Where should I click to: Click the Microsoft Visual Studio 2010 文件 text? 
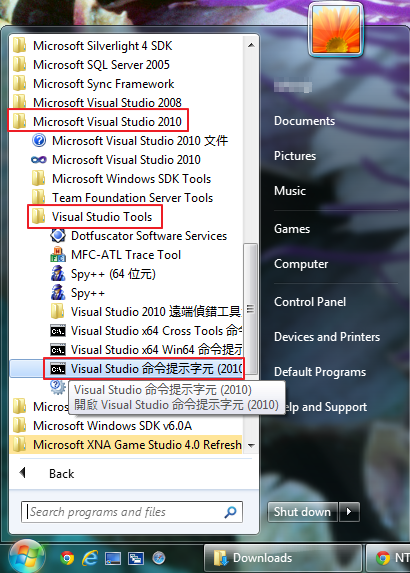[x=140, y=141]
